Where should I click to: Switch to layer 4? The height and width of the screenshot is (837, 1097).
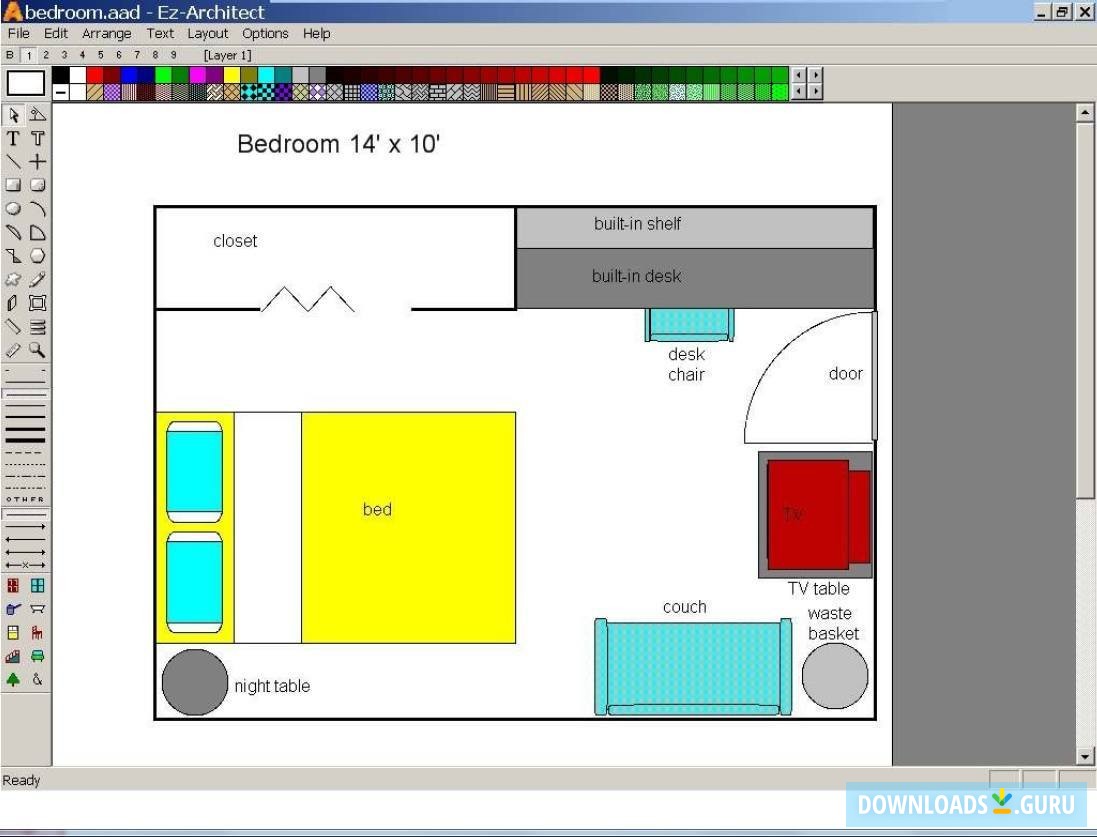pyautogui.click(x=83, y=55)
